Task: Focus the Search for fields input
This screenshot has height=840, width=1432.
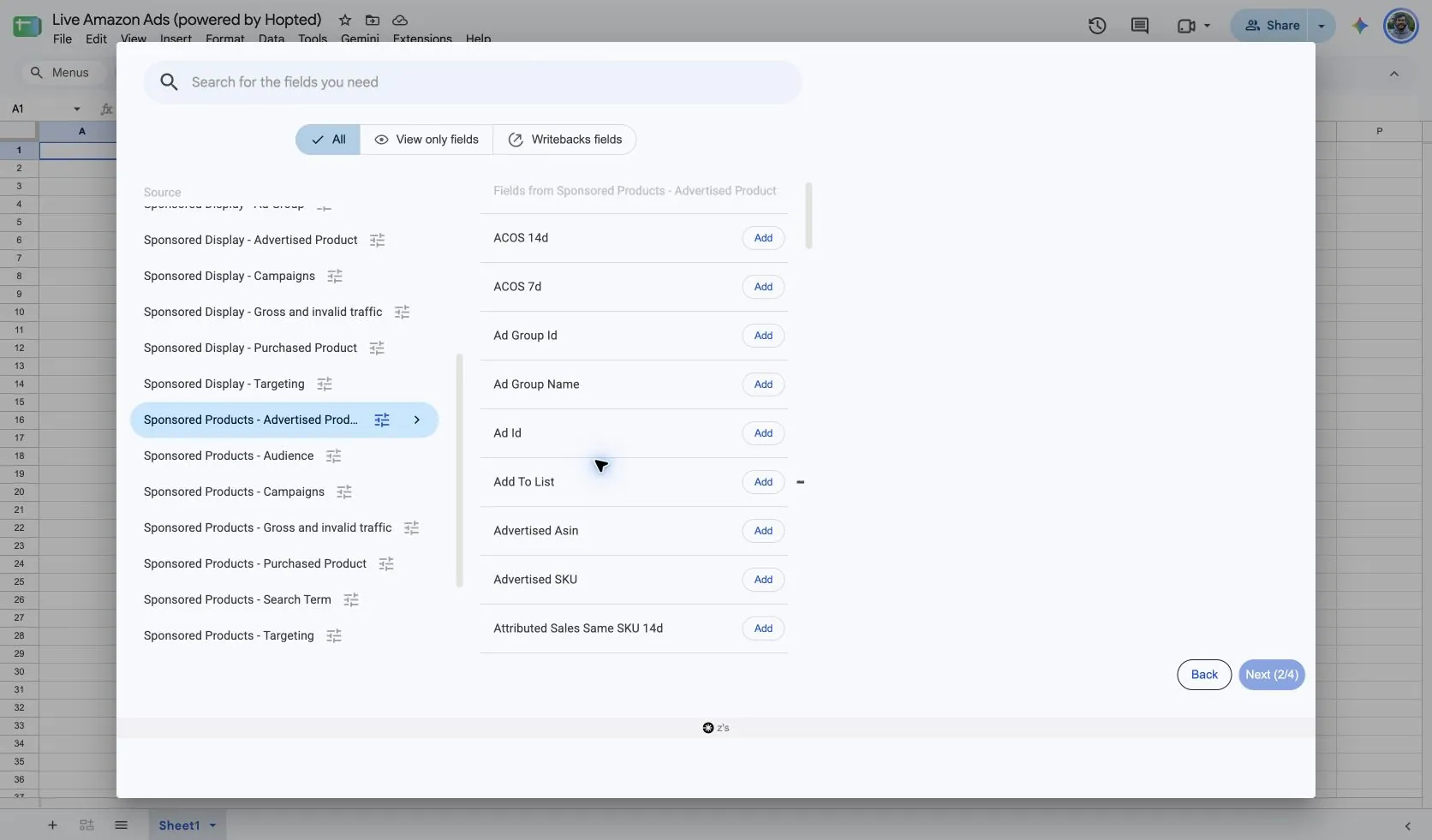Action: (473, 82)
